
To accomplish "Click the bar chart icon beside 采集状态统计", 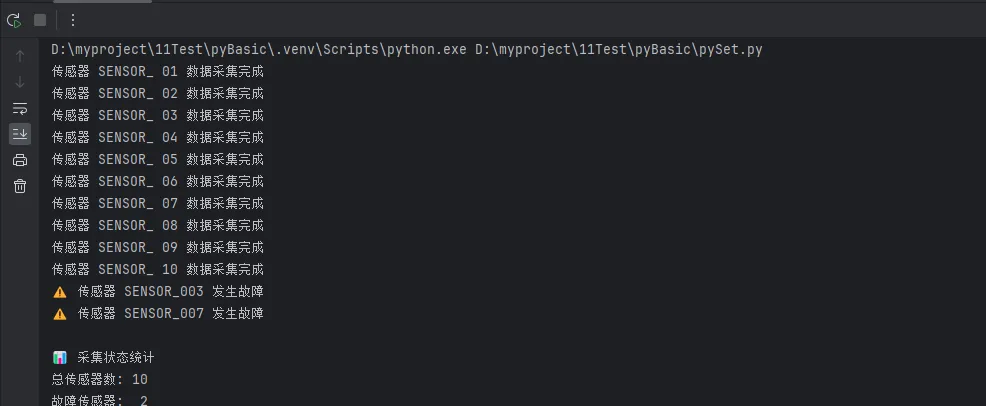I will (x=60, y=358).
